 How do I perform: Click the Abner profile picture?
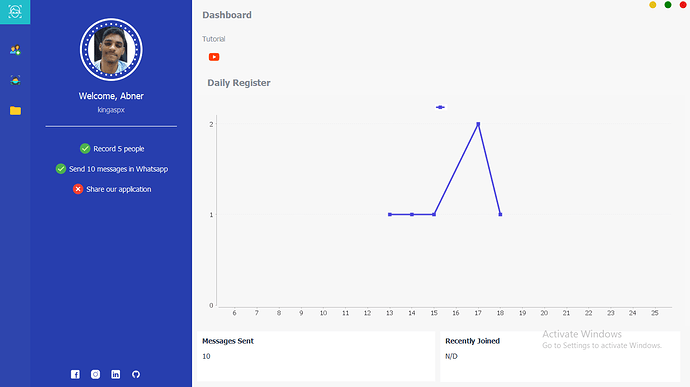click(x=111, y=50)
